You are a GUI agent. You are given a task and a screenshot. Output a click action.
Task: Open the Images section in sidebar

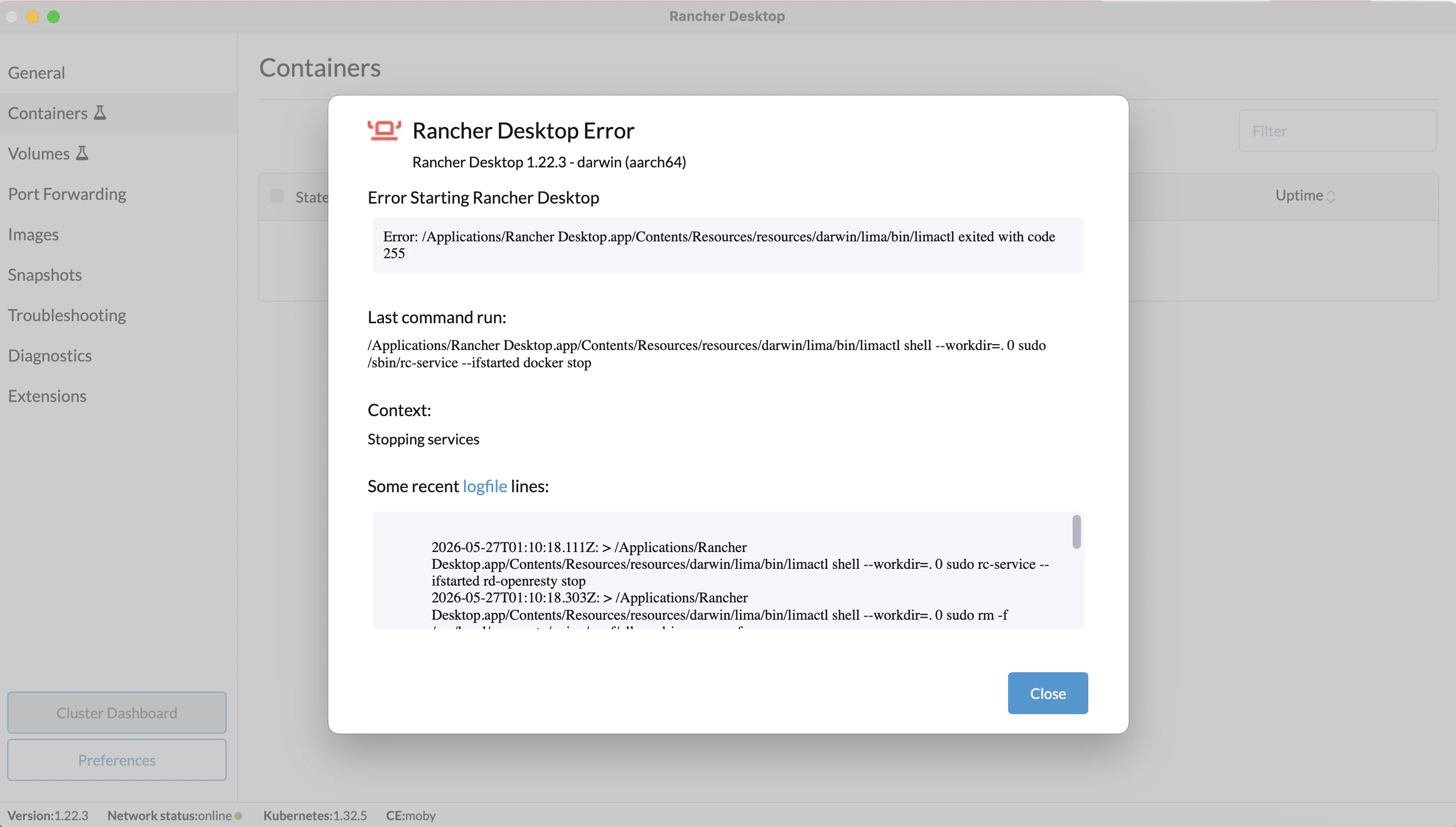coord(119,234)
